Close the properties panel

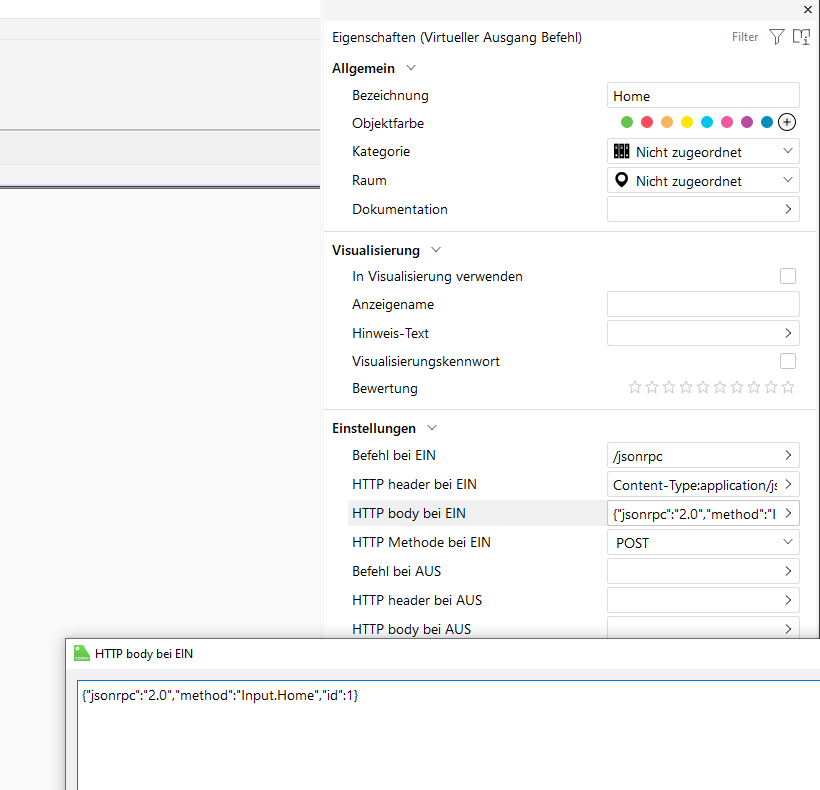coord(808,9)
